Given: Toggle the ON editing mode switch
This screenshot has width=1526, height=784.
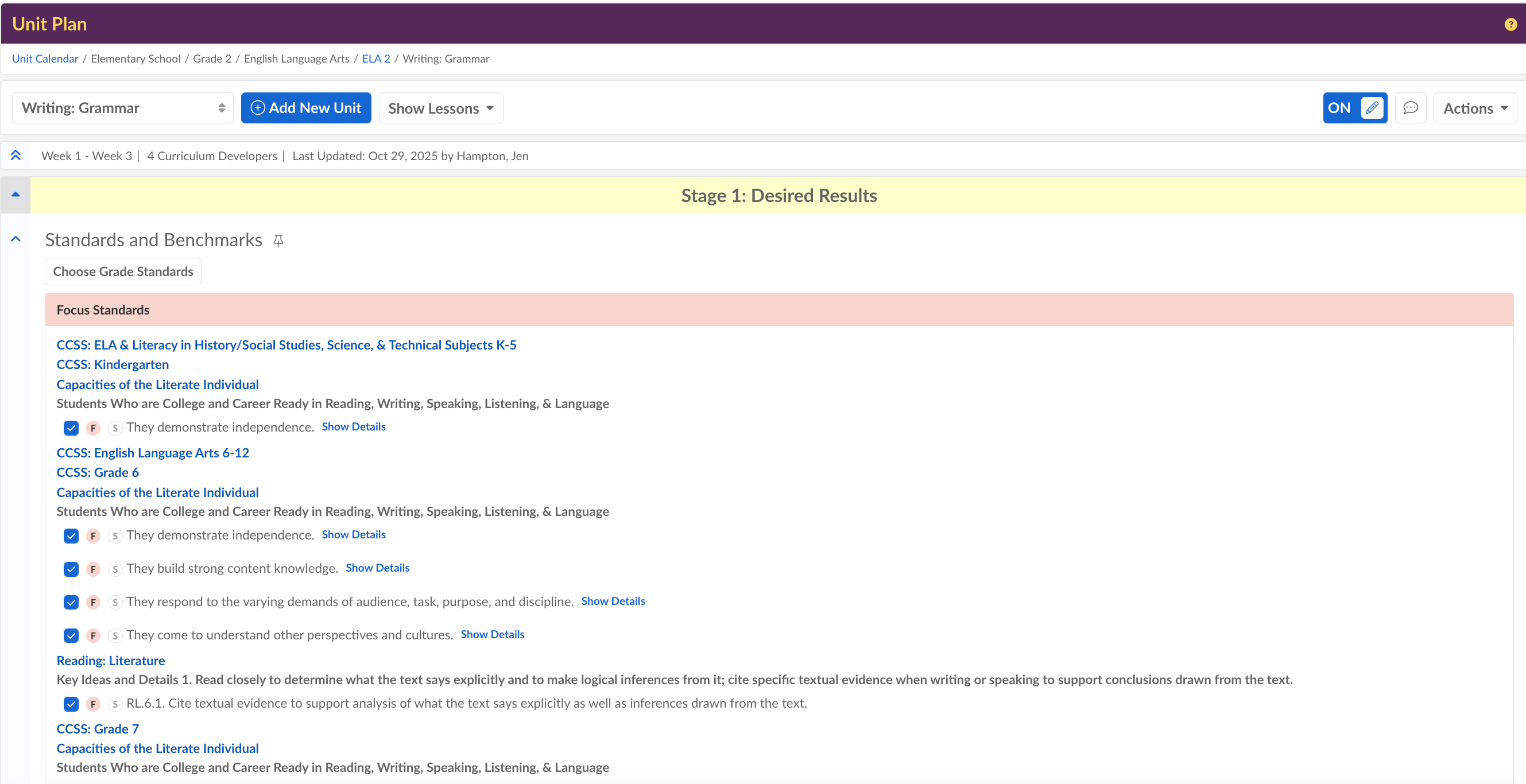Looking at the screenshot, I should click(x=1339, y=108).
